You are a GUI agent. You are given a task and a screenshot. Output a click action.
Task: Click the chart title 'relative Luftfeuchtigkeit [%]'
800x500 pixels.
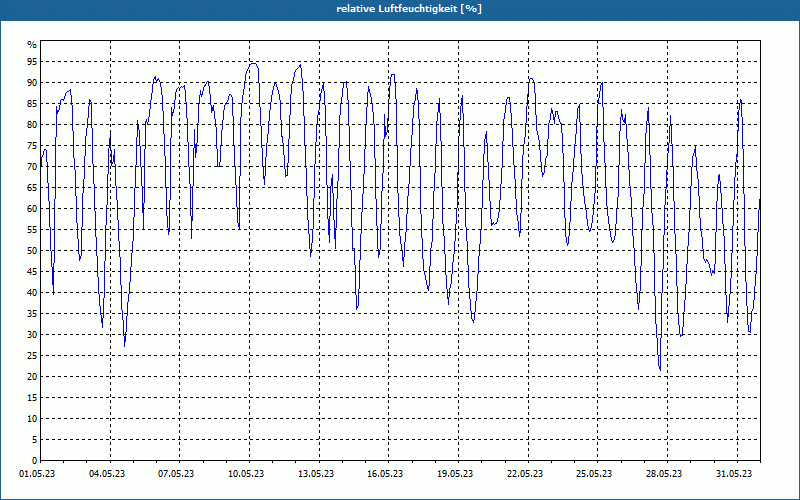point(409,9)
